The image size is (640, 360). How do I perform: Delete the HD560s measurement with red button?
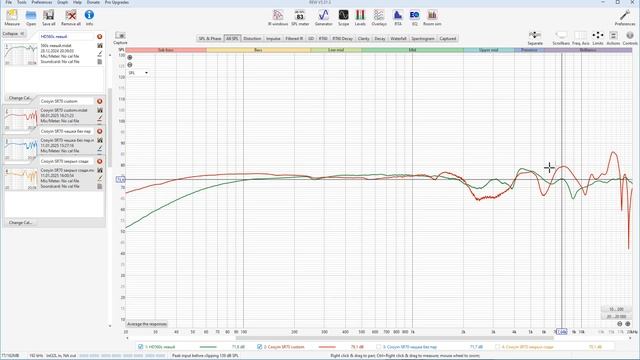point(100,37)
